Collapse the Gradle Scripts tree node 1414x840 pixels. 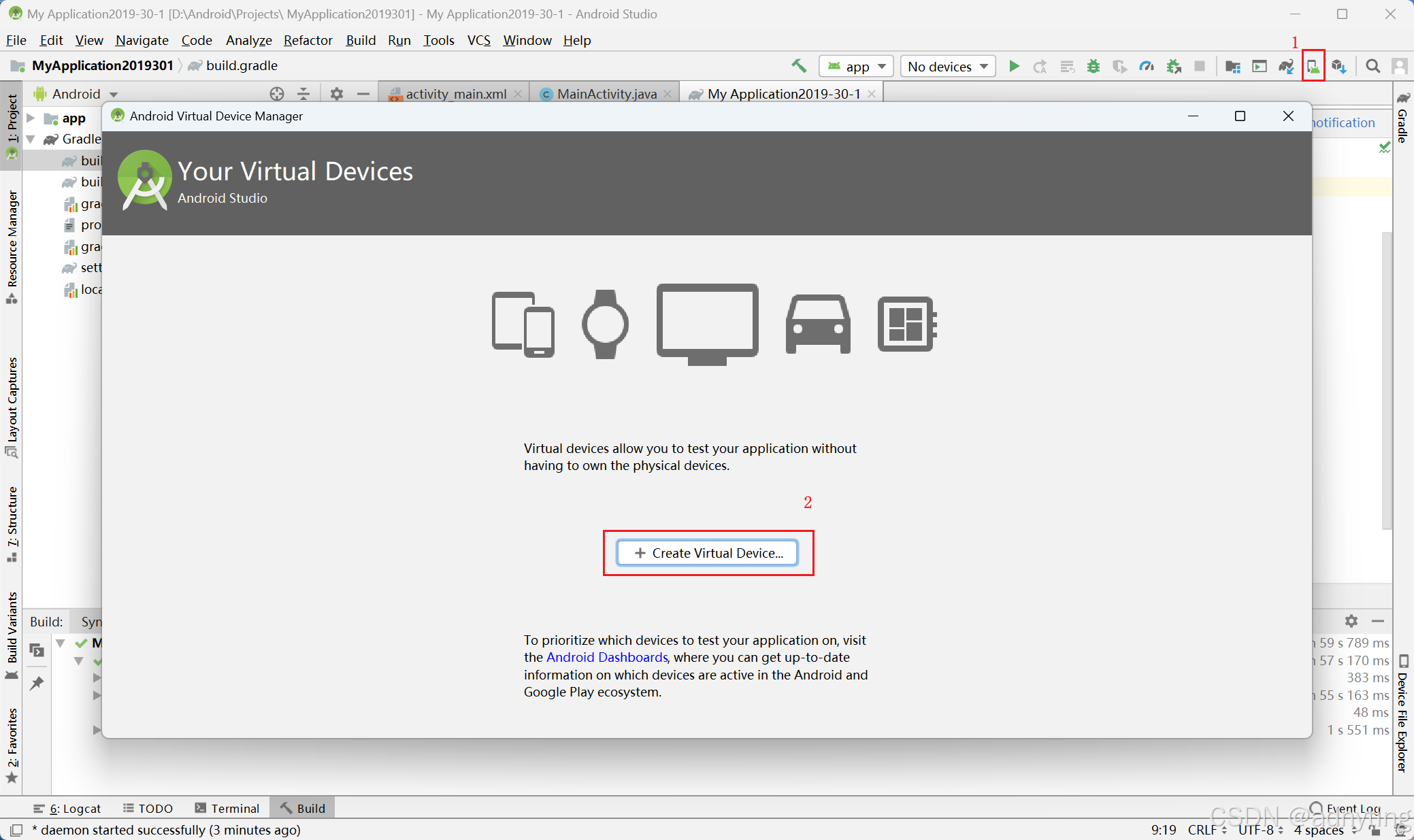pos(31,139)
